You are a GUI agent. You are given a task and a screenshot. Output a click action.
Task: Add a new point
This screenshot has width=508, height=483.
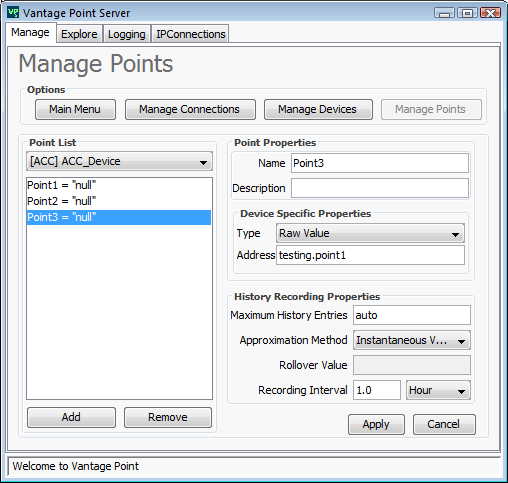click(x=71, y=417)
